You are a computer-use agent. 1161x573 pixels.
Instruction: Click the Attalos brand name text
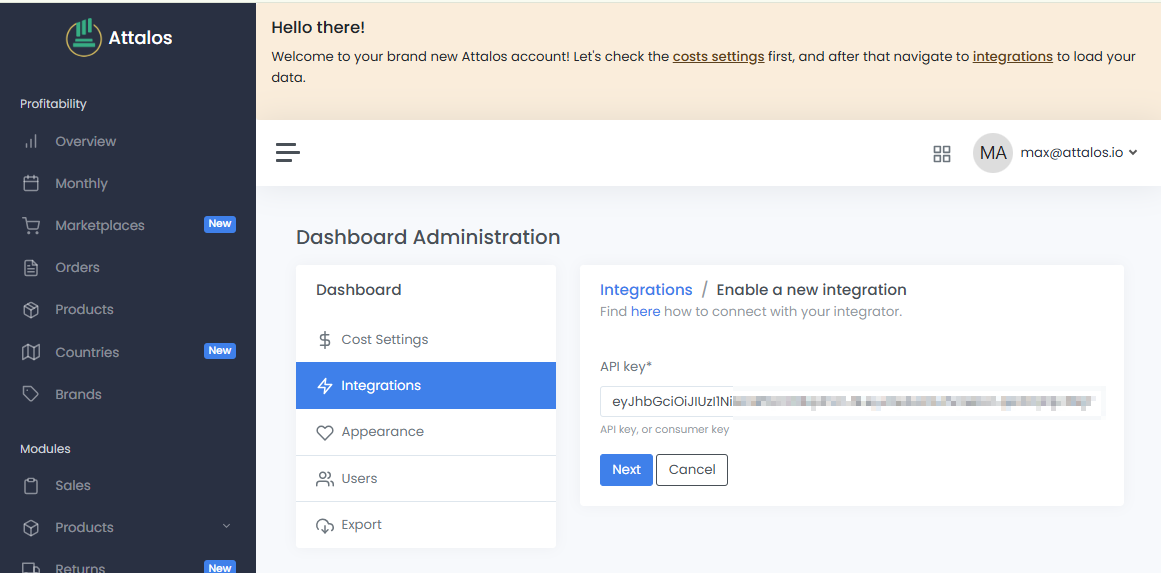coord(141,38)
